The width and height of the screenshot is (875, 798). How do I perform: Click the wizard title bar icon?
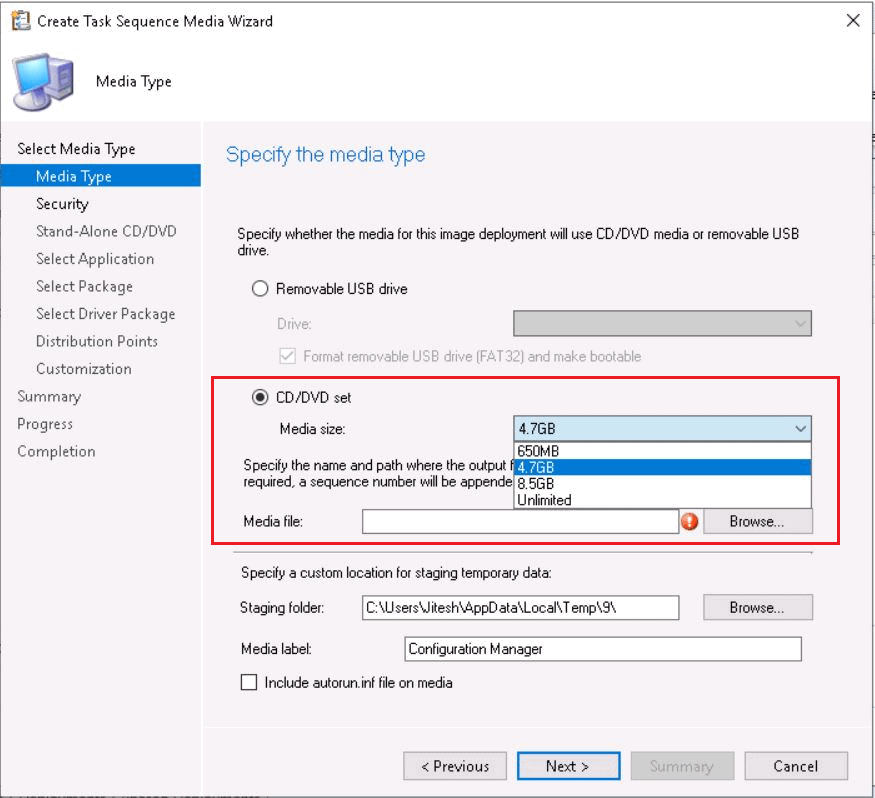coord(20,20)
